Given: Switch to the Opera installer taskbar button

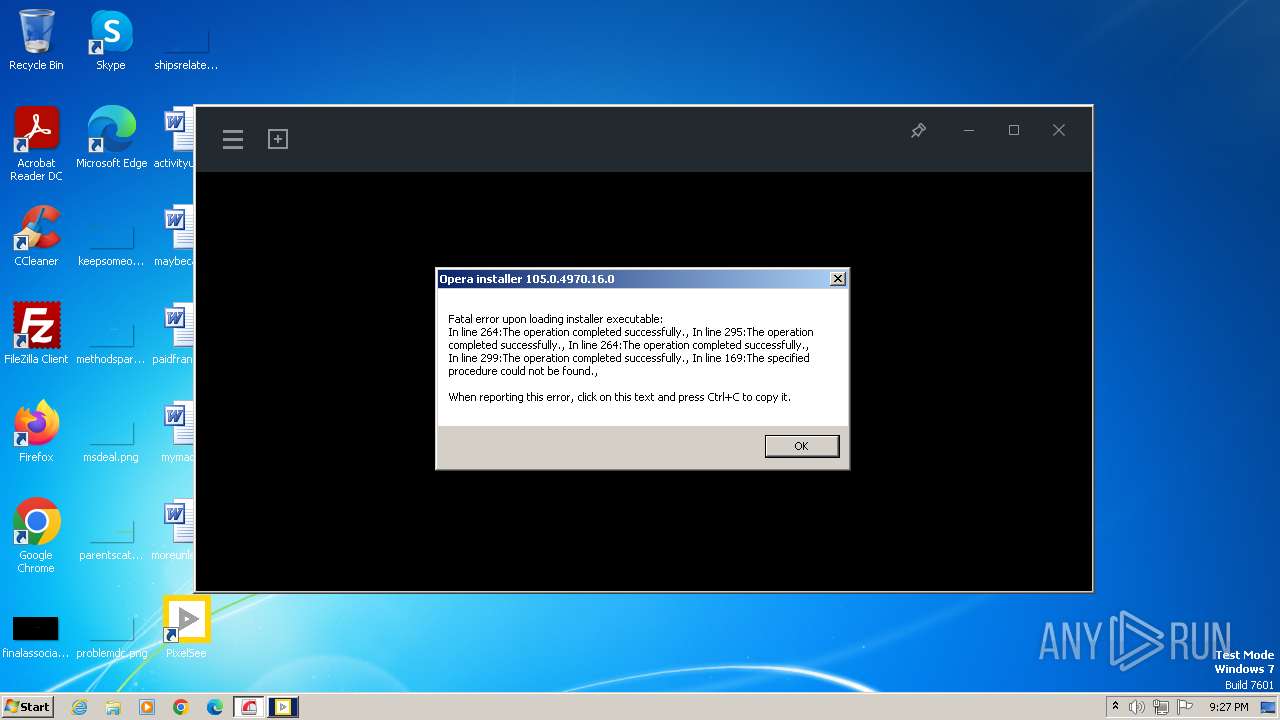Looking at the screenshot, I should 249,707.
